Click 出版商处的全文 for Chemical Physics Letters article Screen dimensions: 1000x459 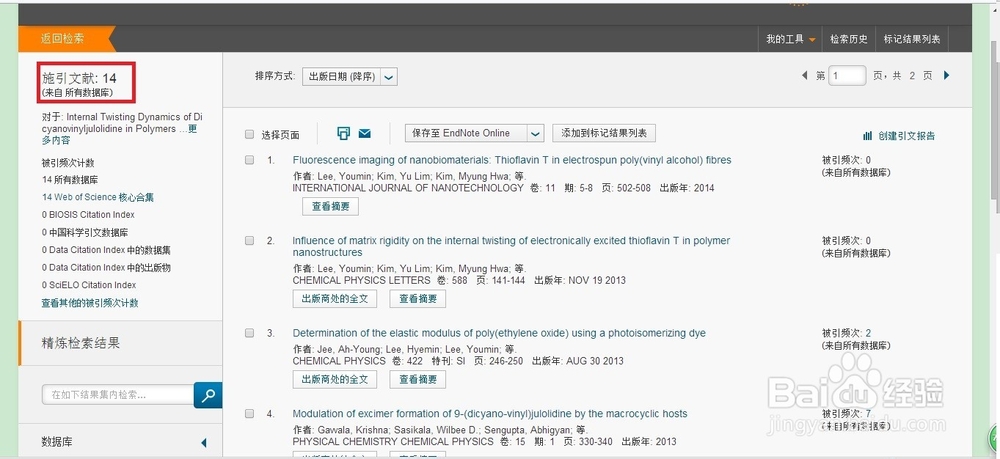click(x=335, y=298)
